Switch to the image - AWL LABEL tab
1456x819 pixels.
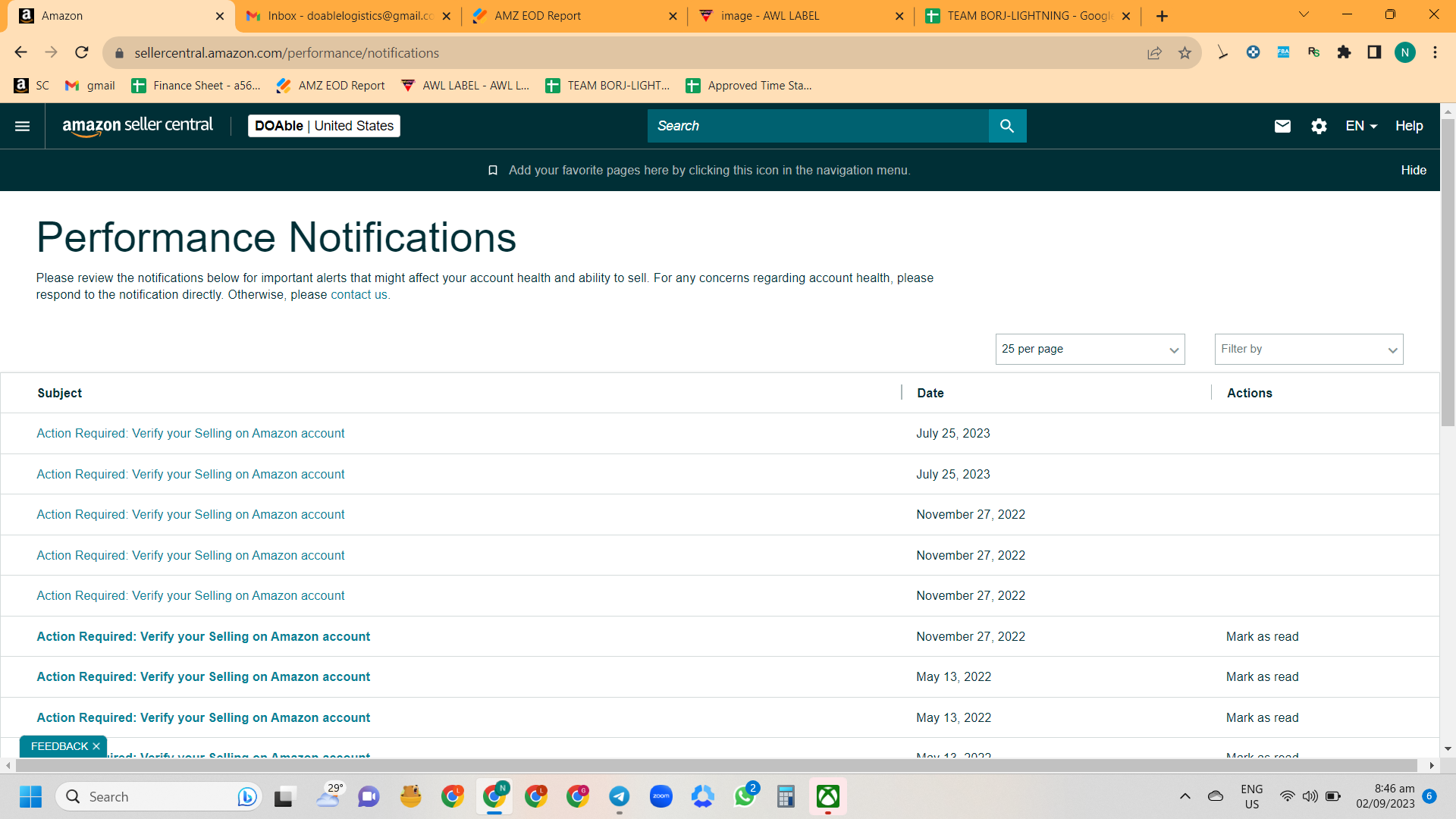(801, 16)
